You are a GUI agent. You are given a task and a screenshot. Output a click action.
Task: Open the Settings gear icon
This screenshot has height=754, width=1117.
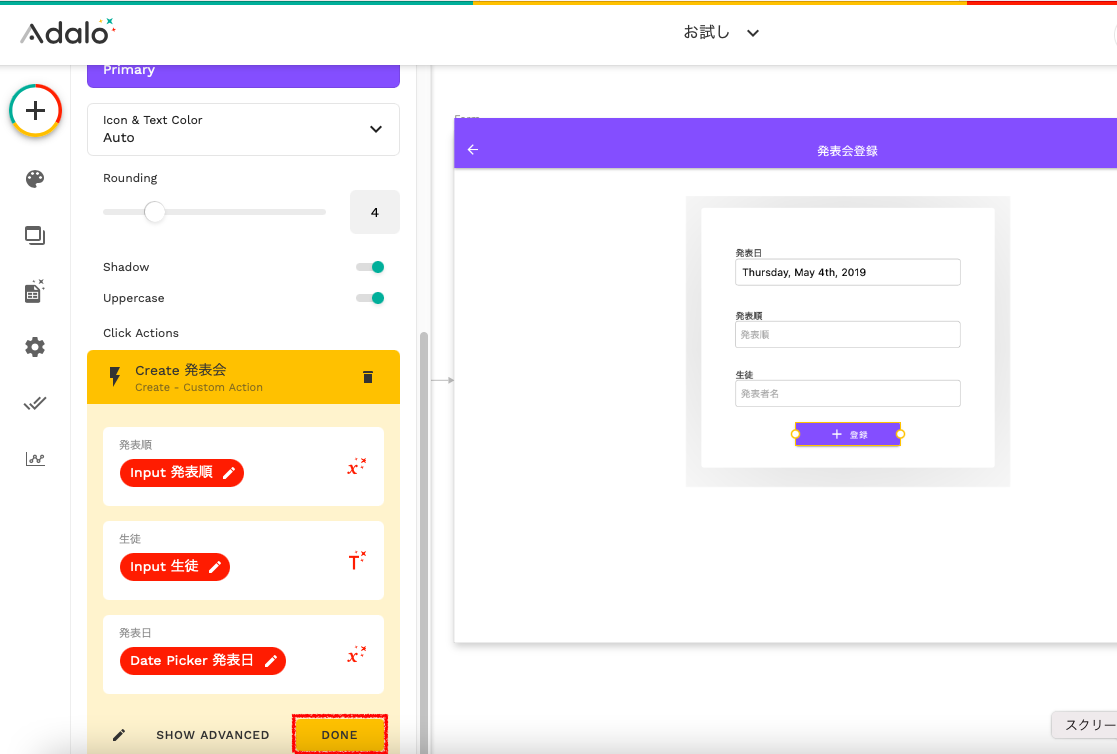pyautogui.click(x=35, y=347)
